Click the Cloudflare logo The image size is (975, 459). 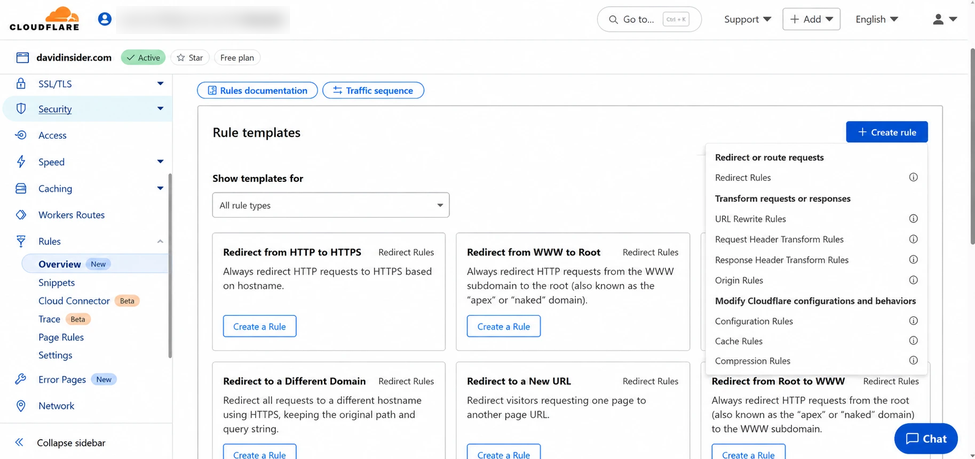coord(44,19)
